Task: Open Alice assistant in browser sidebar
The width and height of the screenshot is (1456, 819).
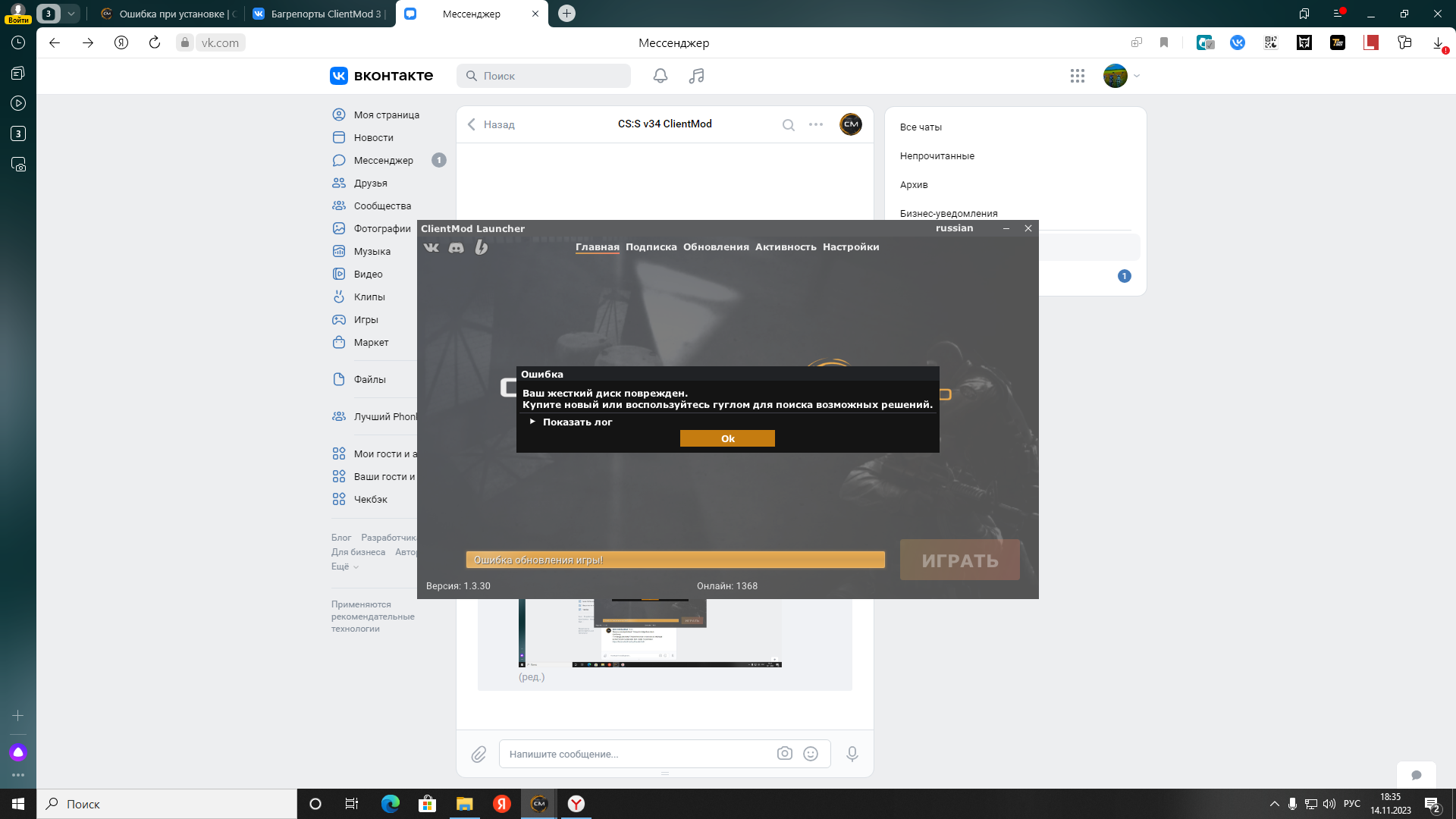Action: (18, 752)
